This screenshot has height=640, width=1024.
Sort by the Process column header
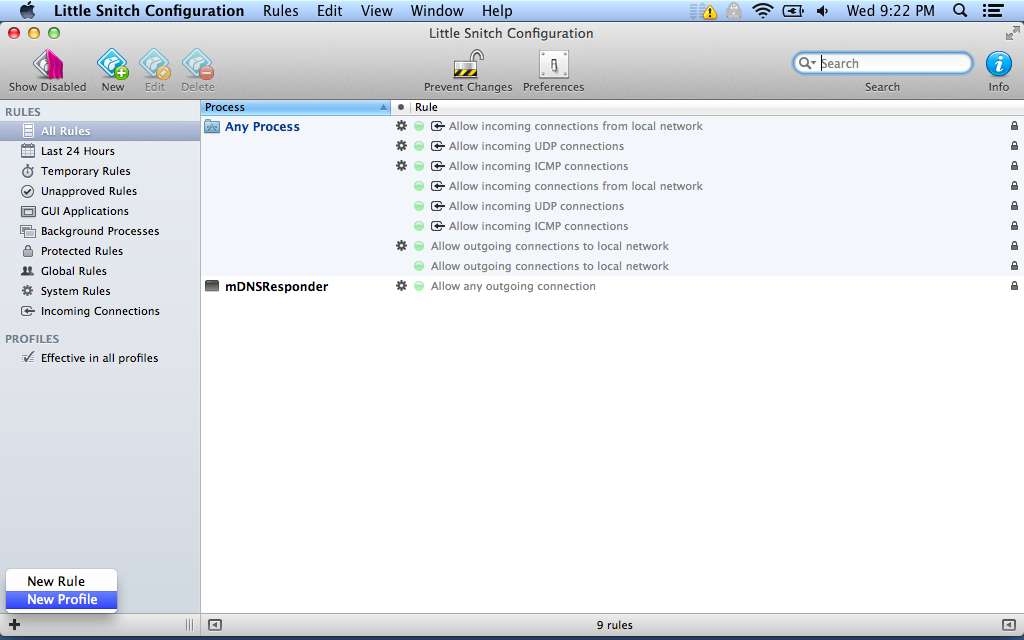(296, 107)
